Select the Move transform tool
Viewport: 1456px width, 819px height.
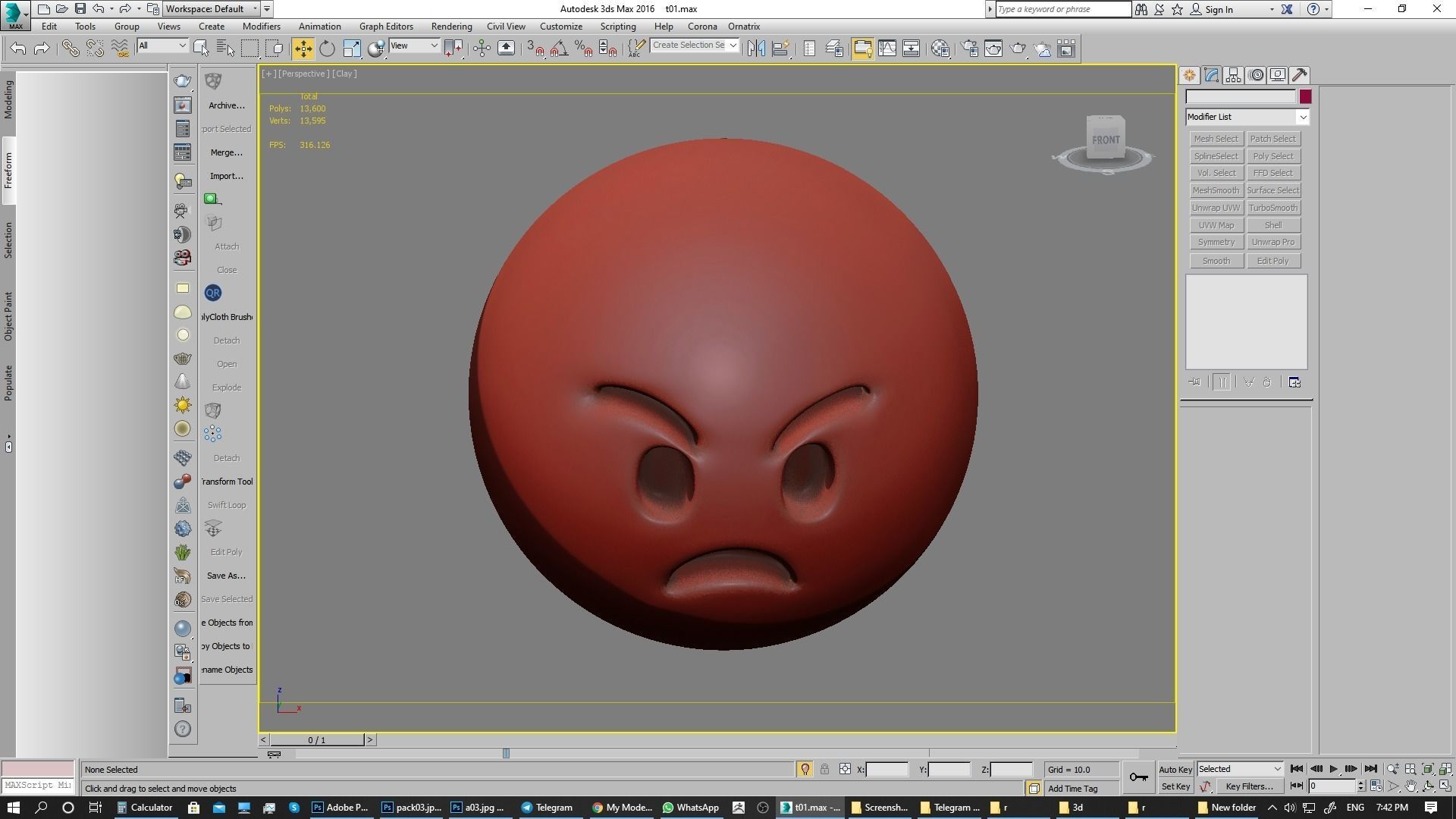click(x=303, y=49)
